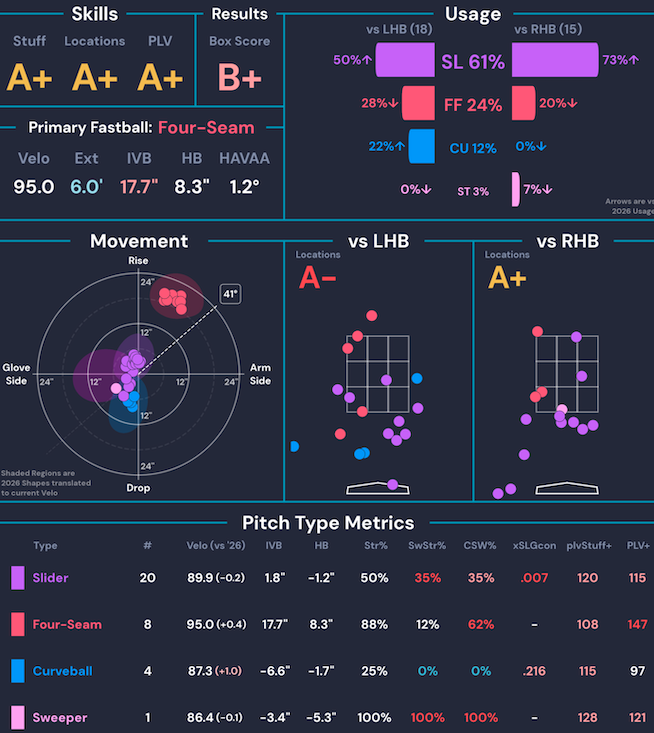Select the Curveball pitch type label
Viewport: 654px width, 733px height.
point(63,671)
